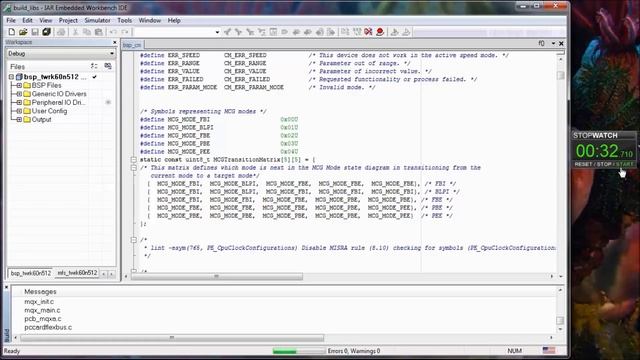Click the Copy toolbar icon
The width and height of the screenshot is (640, 360).
87,32
